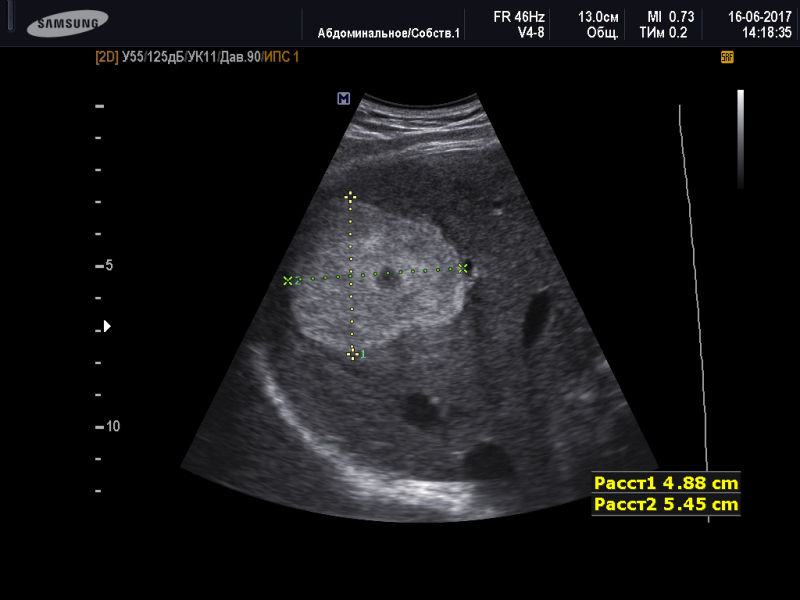Click the 5 cm depth scale mark

click(104, 265)
